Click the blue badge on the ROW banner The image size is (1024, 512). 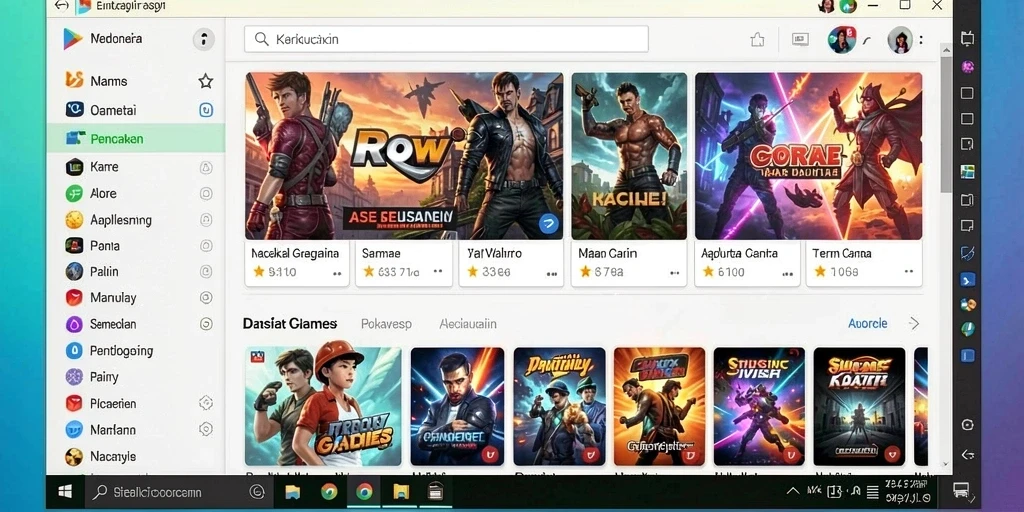pyautogui.click(x=549, y=225)
